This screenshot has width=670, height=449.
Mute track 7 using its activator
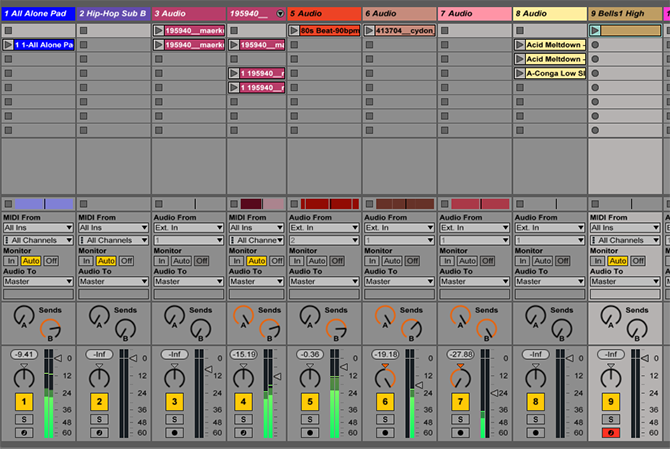pos(459,401)
